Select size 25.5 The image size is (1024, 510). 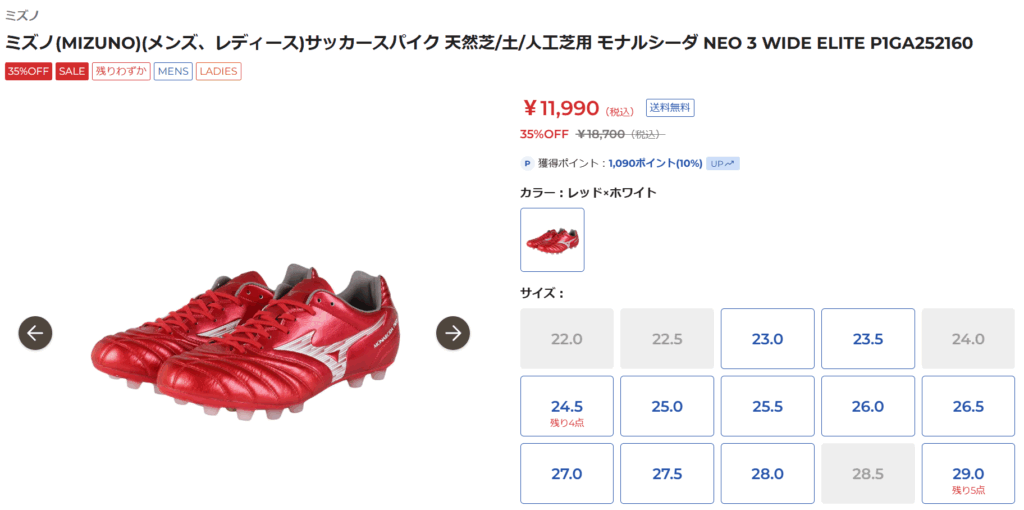click(x=767, y=407)
